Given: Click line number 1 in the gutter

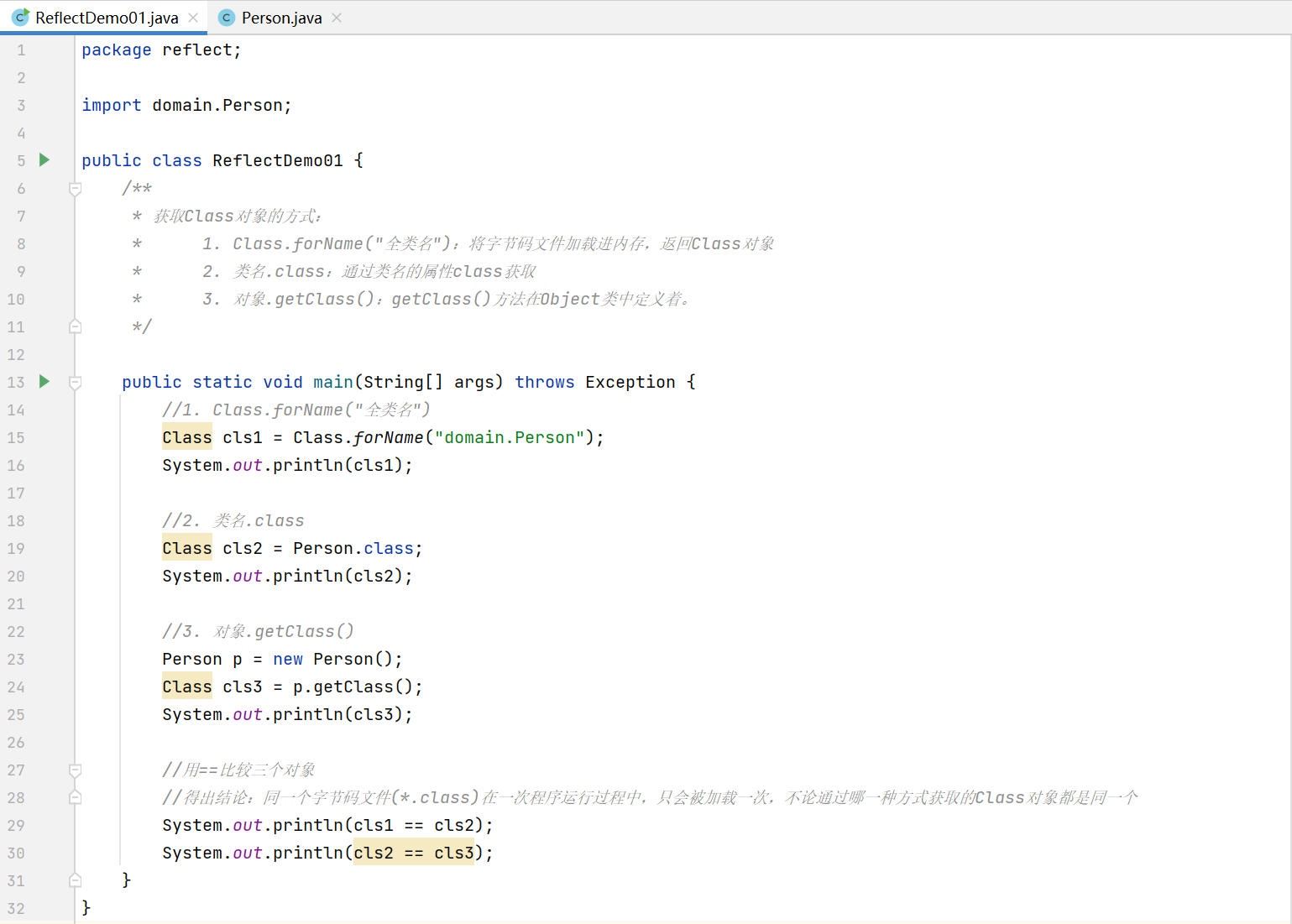Looking at the screenshot, I should 21,50.
